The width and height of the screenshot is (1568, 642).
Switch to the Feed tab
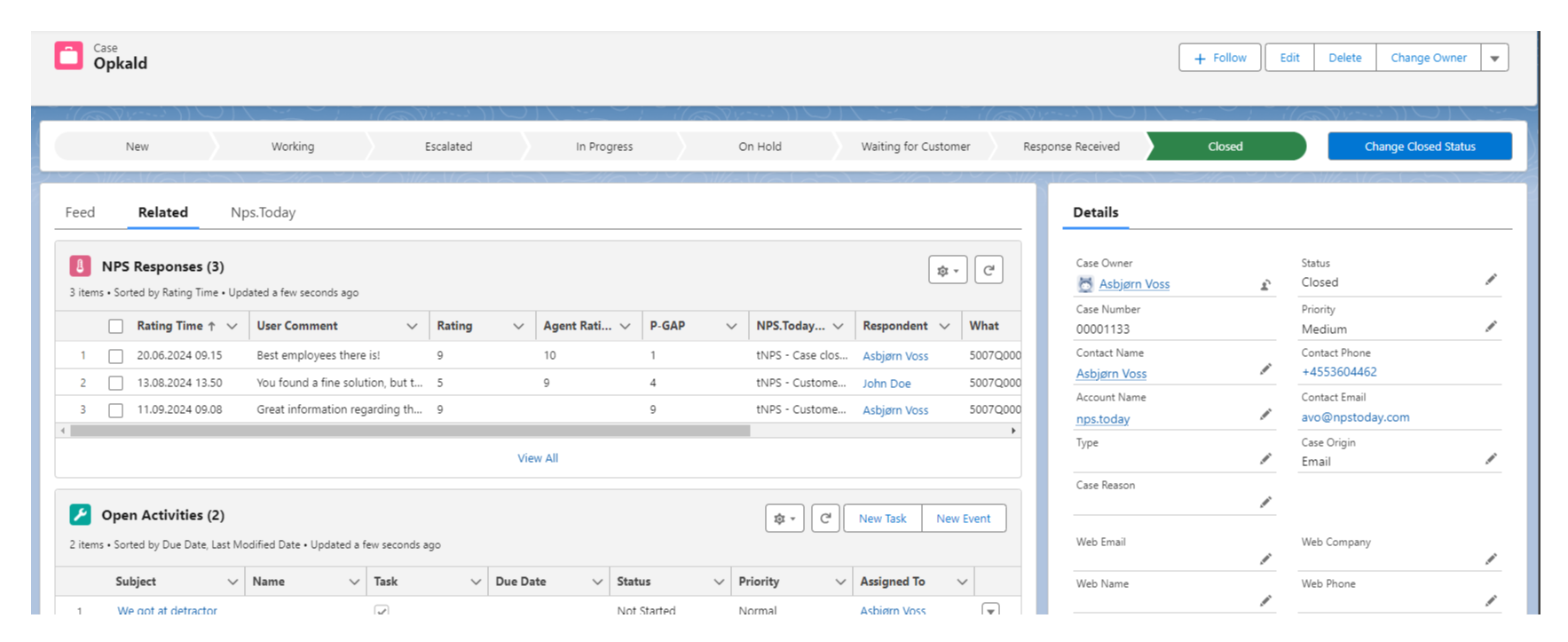(x=80, y=212)
